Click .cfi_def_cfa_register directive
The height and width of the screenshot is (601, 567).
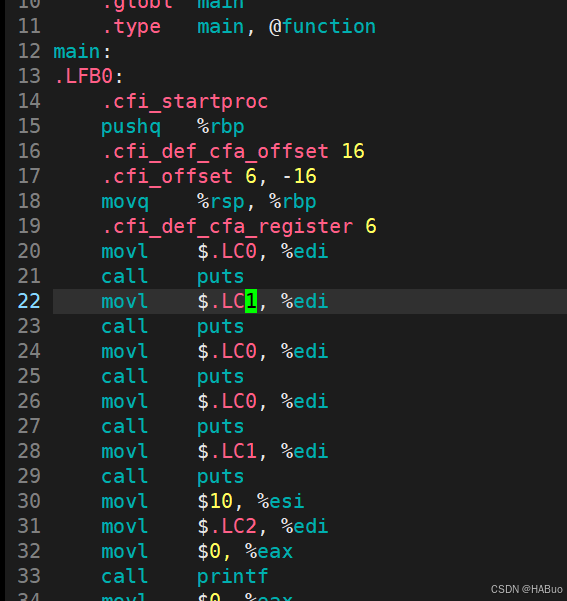[227, 227]
